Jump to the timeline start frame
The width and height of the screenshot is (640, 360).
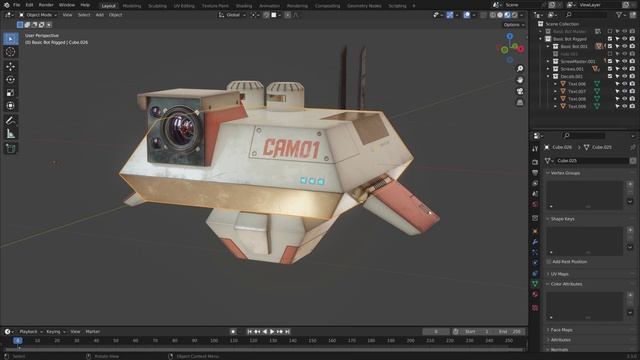tap(250, 332)
